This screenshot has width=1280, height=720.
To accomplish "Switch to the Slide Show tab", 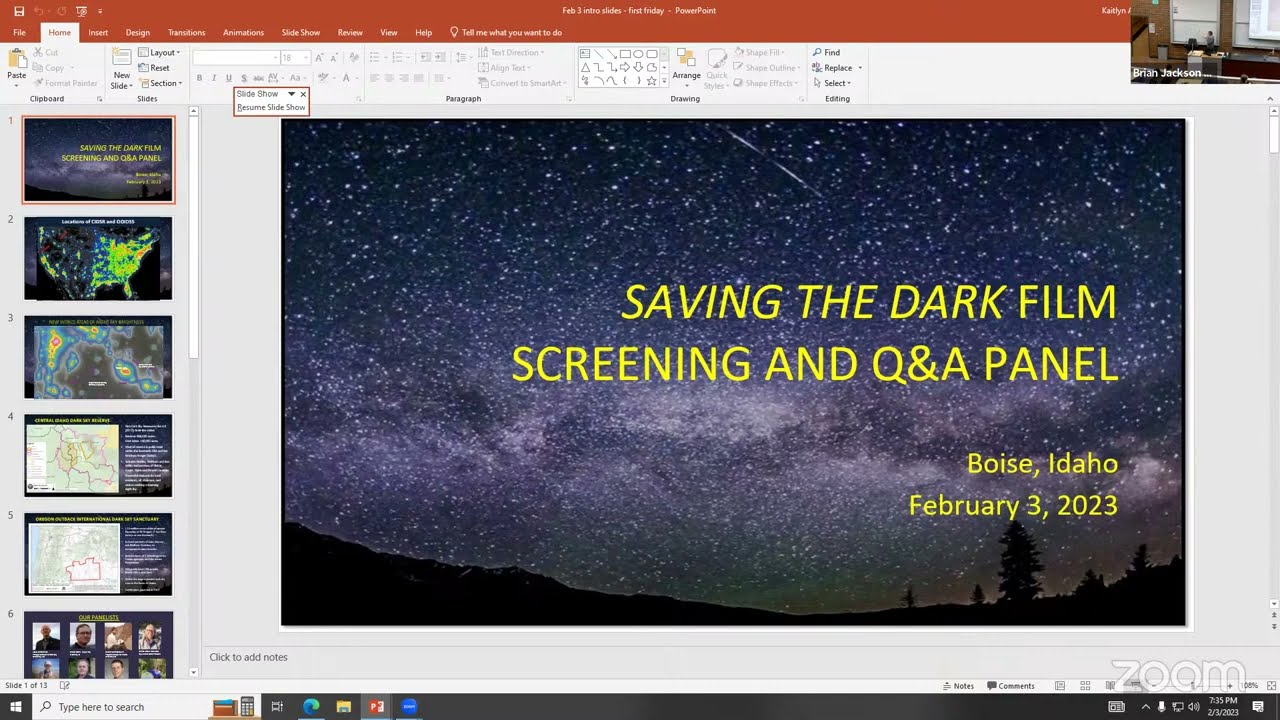I will (301, 33).
